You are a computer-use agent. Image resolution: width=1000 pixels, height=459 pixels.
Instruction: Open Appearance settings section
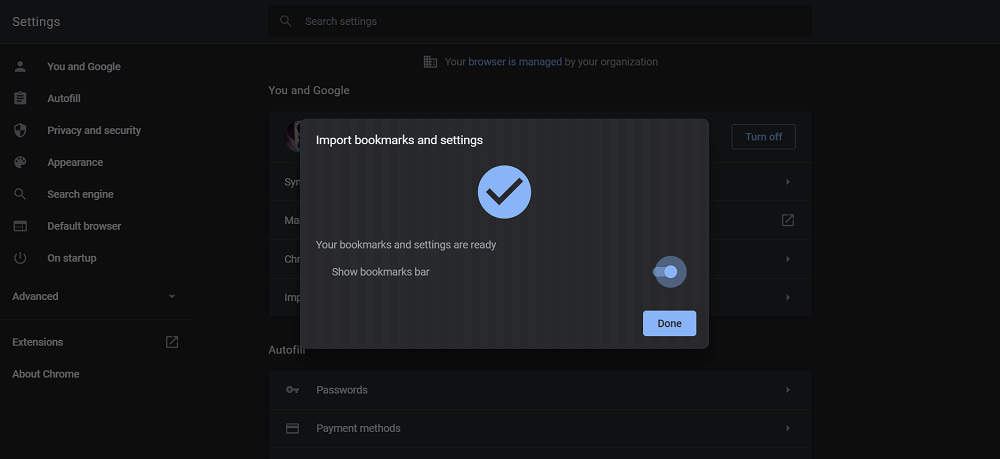click(x=75, y=162)
